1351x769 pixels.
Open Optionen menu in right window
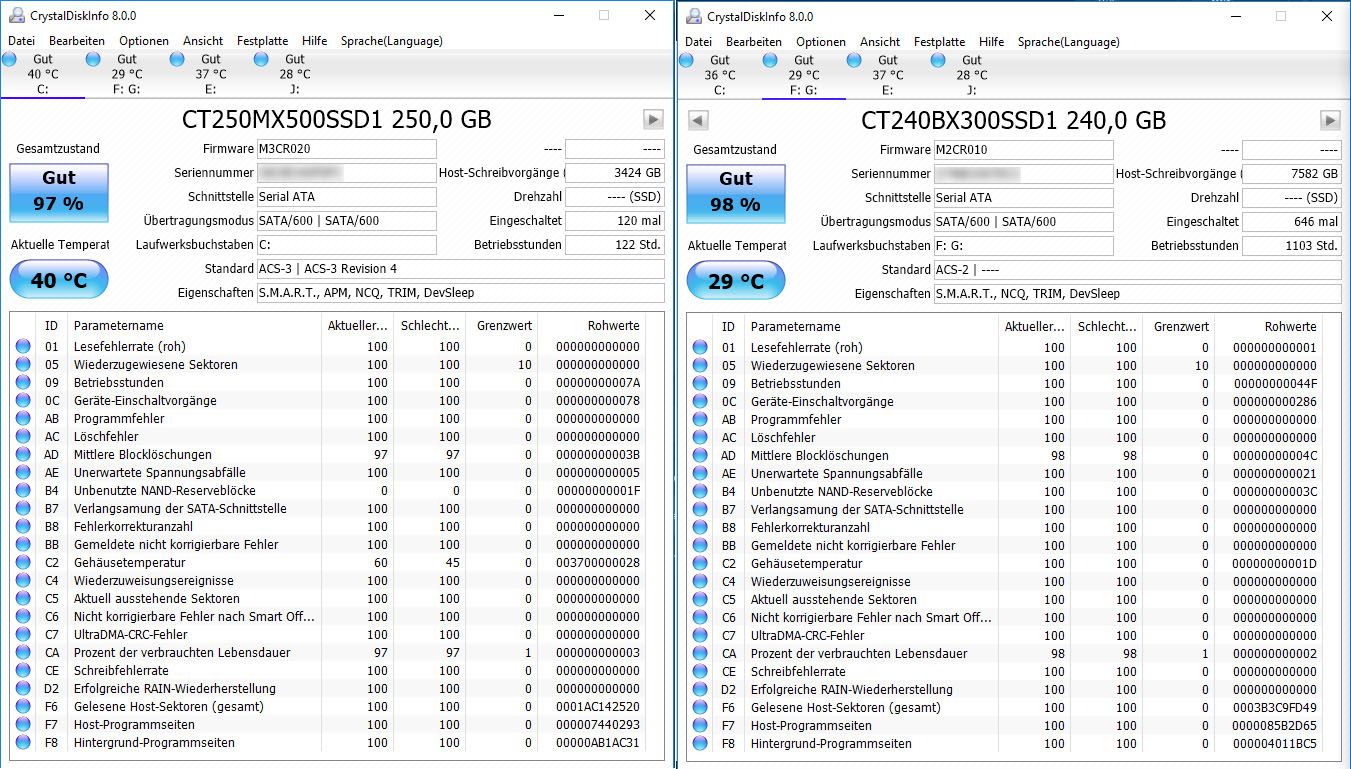(x=821, y=42)
